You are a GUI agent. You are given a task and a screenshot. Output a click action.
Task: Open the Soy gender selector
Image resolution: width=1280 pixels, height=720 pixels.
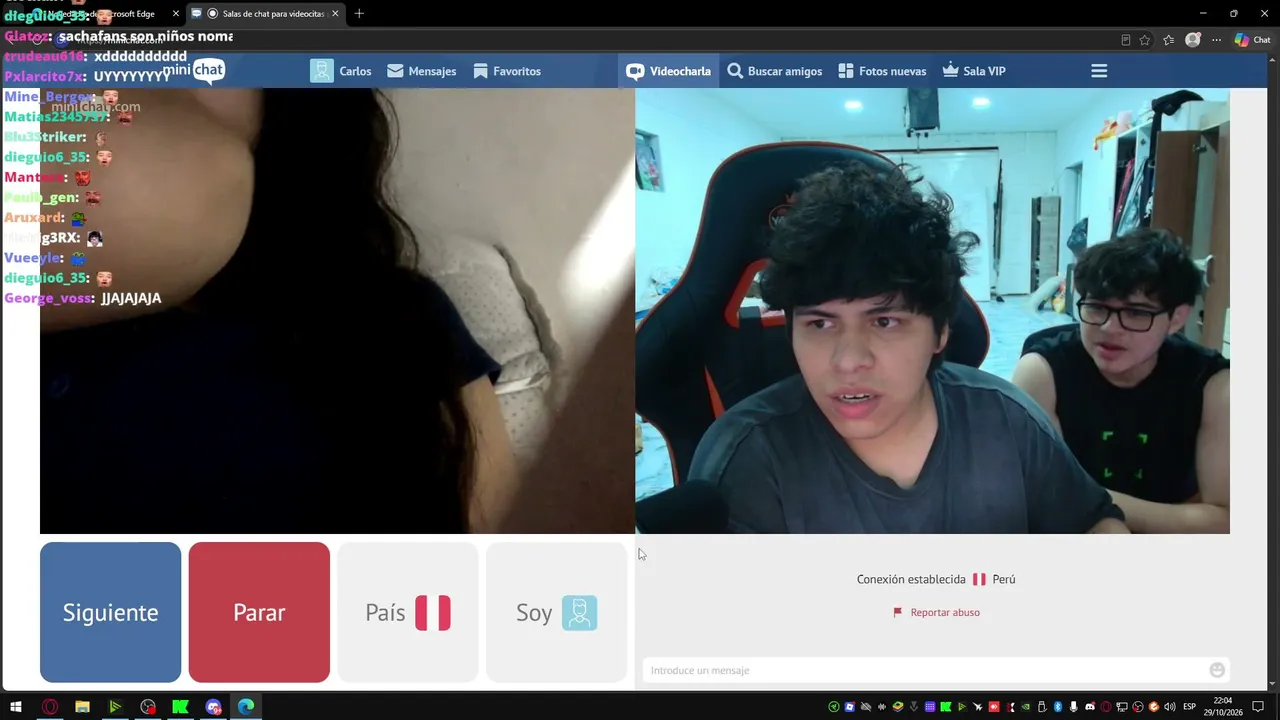point(556,612)
